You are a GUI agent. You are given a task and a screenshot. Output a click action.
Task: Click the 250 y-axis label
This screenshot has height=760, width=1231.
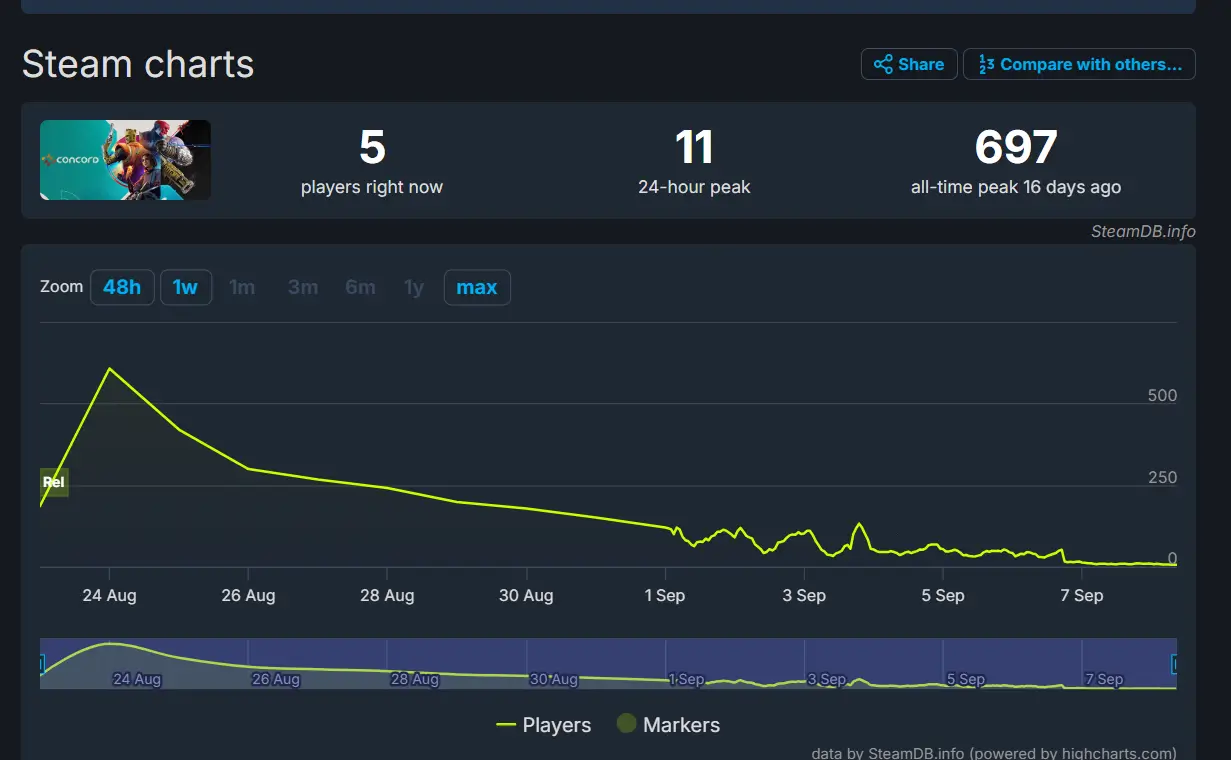click(x=1162, y=477)
